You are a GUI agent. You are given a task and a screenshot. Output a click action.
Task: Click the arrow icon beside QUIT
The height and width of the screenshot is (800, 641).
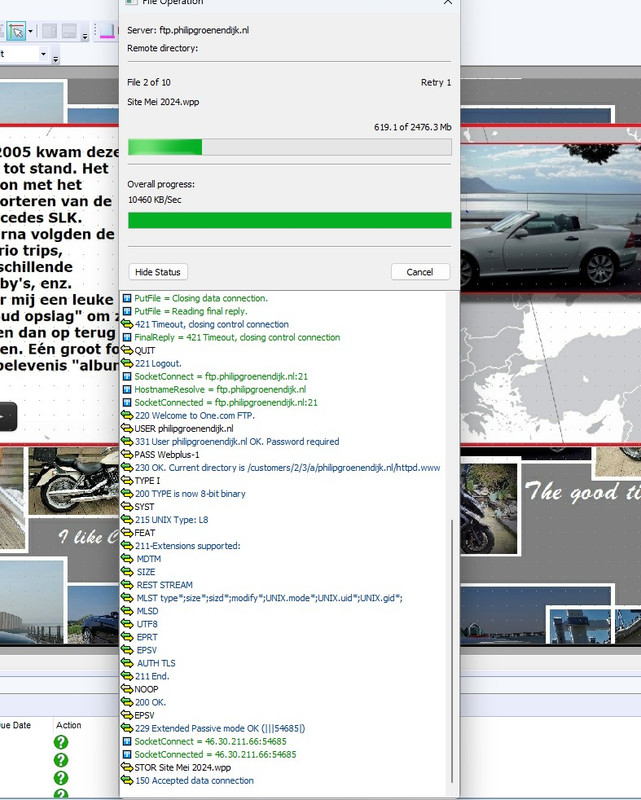point(127,351)
